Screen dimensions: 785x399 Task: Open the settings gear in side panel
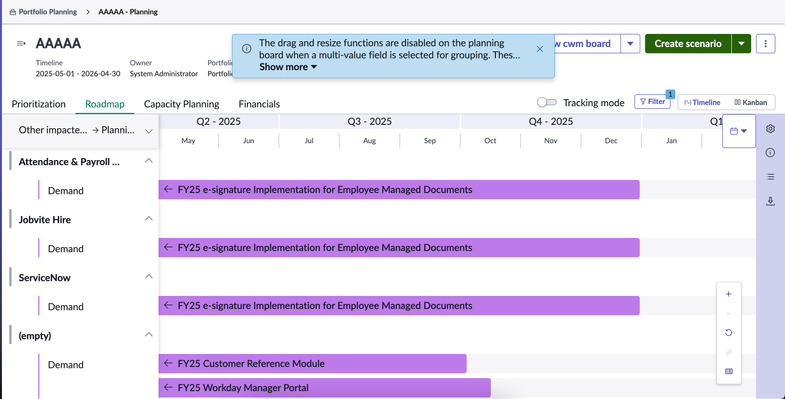pyautogui.click(x=770, y=129)
